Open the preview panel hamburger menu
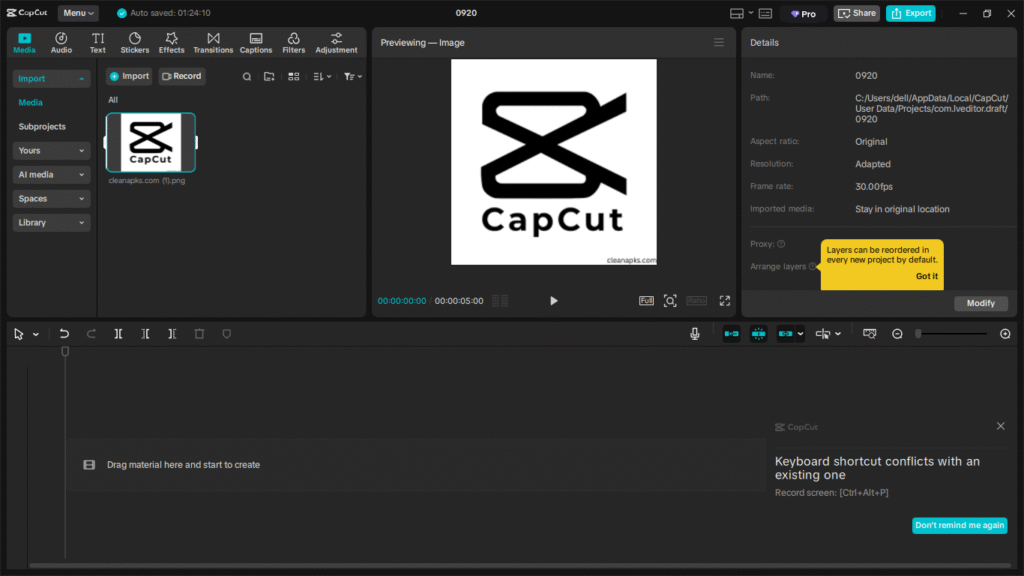Viewport: 1024px width, 576px height. coord(718,42)
